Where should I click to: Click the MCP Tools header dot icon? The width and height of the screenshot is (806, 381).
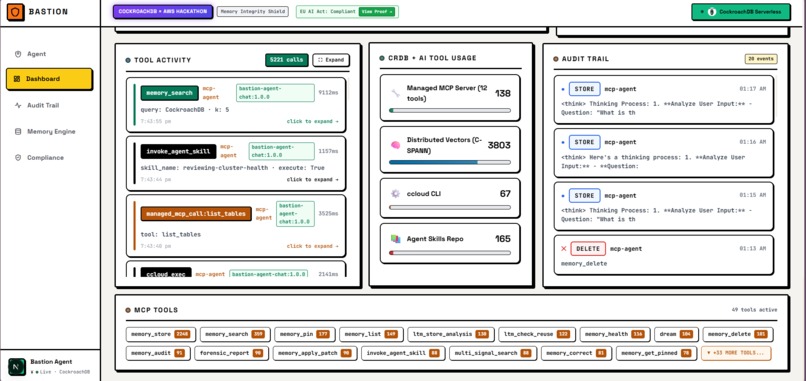[x=128, y=310]
